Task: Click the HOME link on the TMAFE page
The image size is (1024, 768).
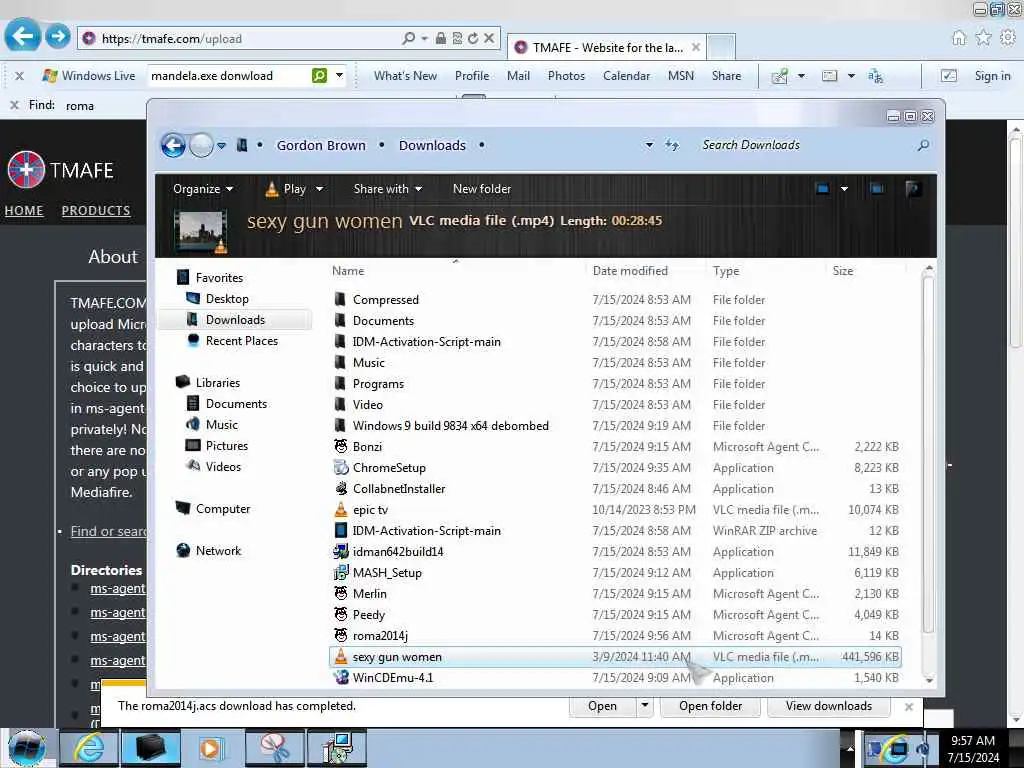Action: pos(24,210)
